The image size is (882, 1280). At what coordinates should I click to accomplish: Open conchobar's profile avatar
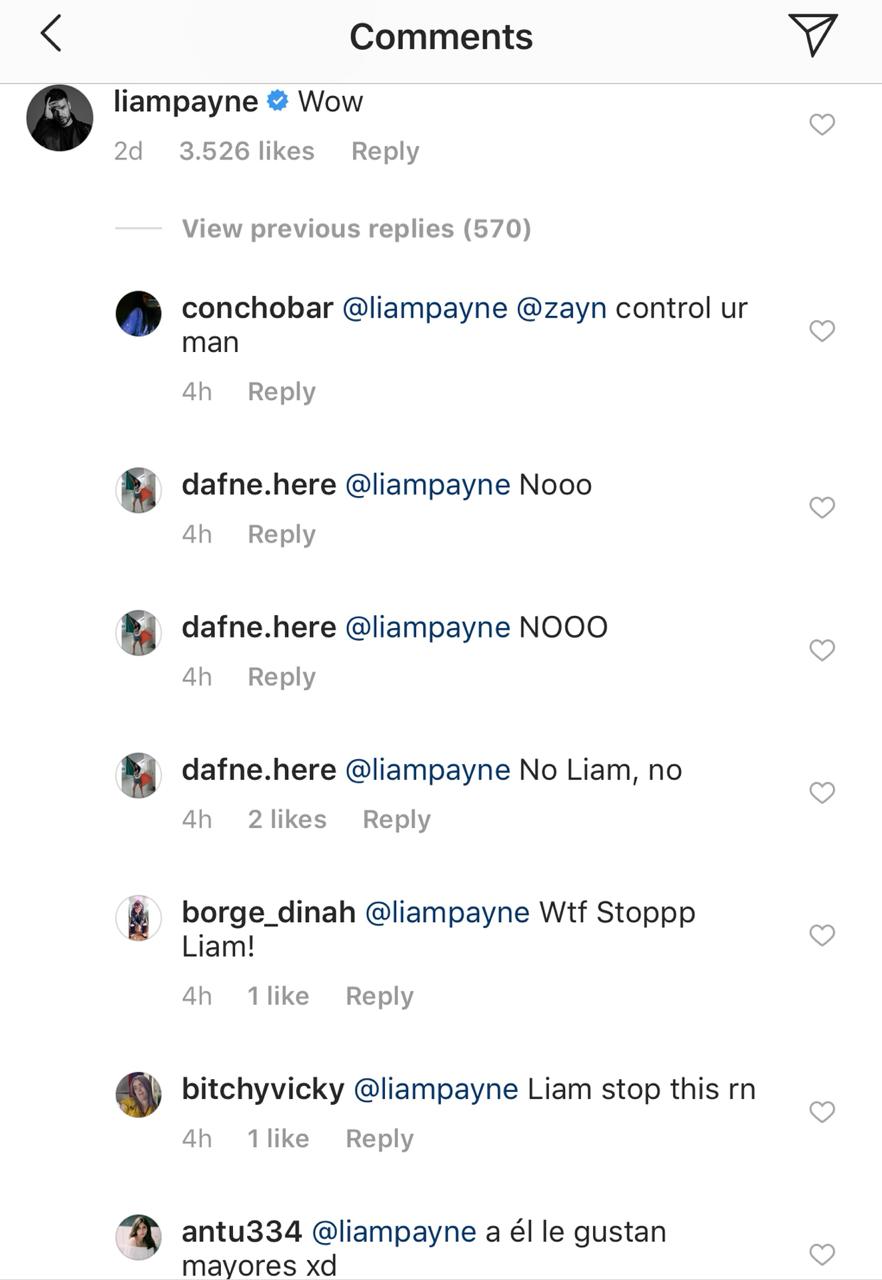point(139,314)
